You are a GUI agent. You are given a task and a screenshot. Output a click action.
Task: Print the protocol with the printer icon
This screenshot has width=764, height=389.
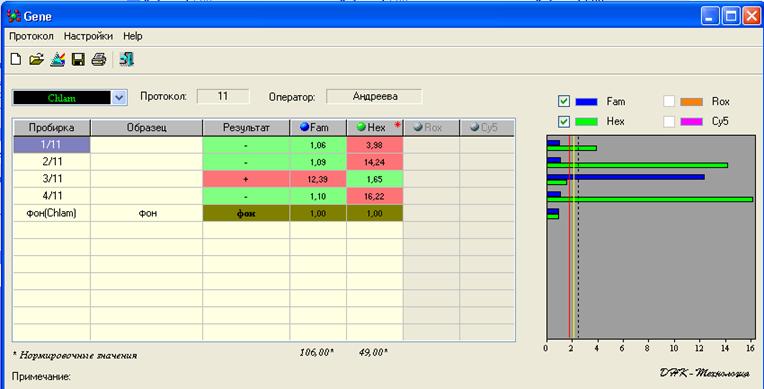99,60
